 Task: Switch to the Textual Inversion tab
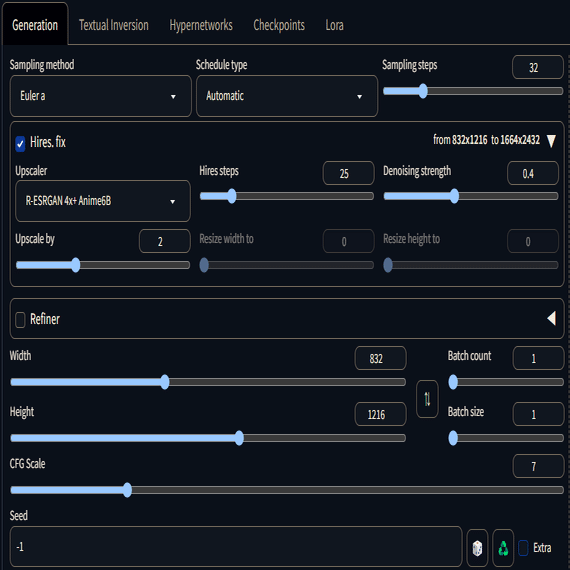[x=114, y=25]
